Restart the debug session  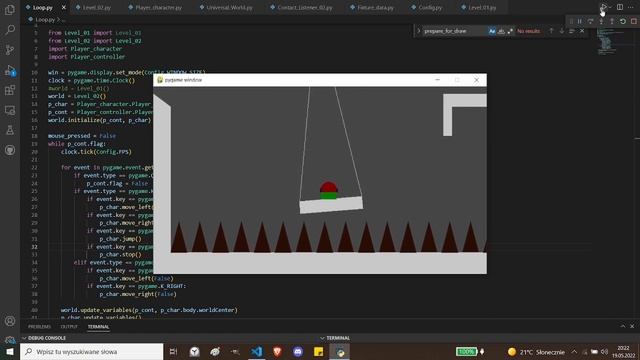coord(622,21)
